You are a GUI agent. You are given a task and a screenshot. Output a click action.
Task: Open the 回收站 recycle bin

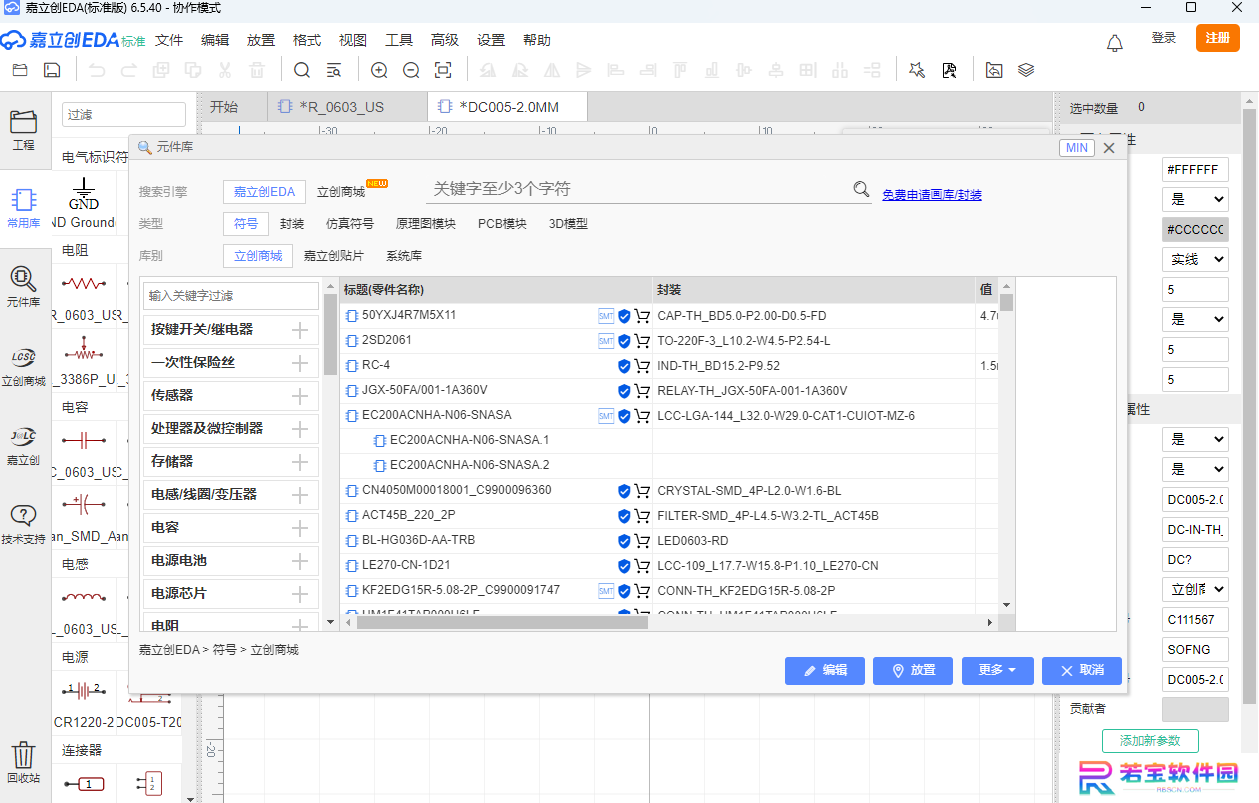(x=23, y=762)
